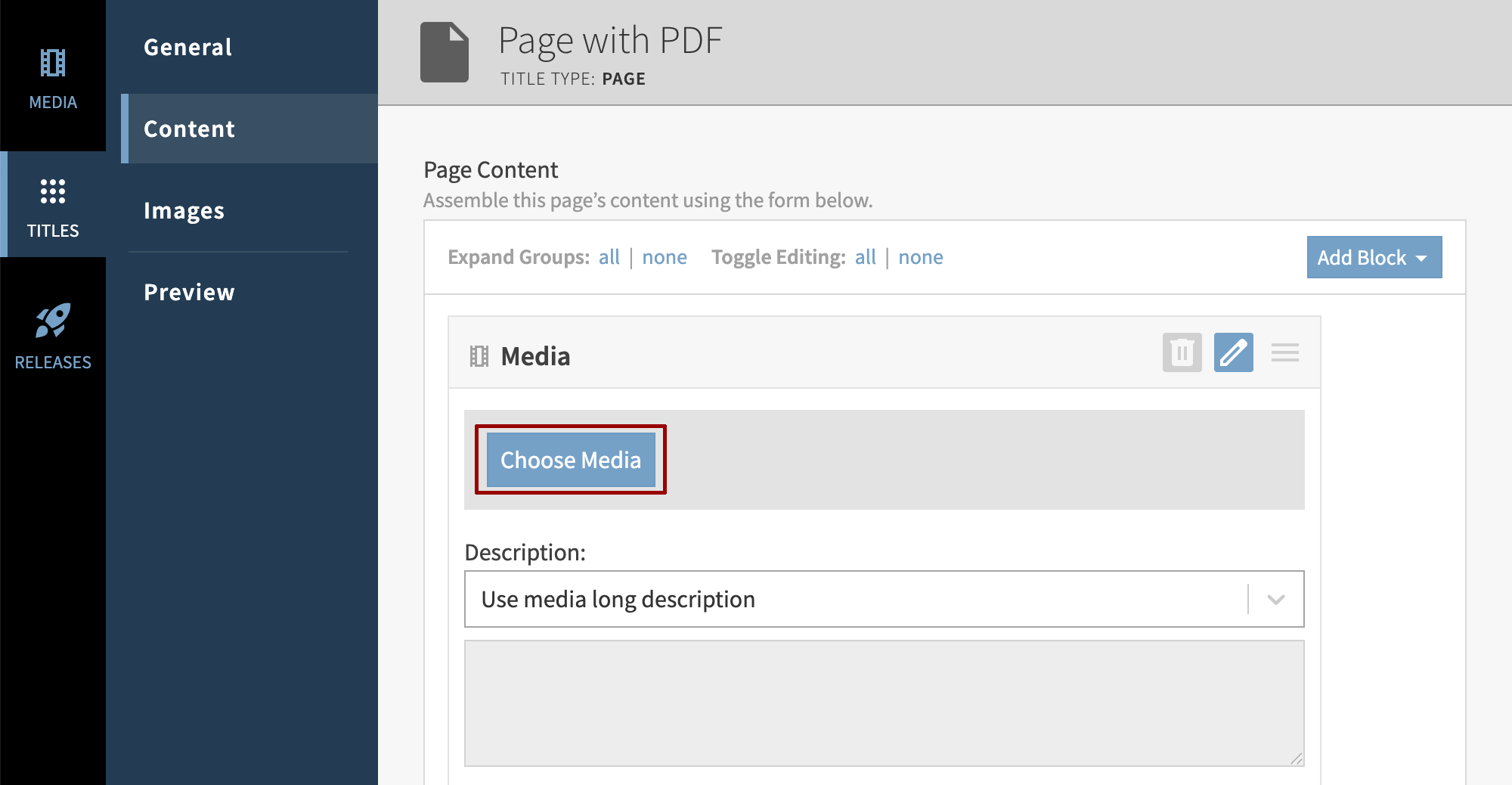Click the film strip icon beside Media
This screenshot has width=1512, height=785.
pos(479,356)
